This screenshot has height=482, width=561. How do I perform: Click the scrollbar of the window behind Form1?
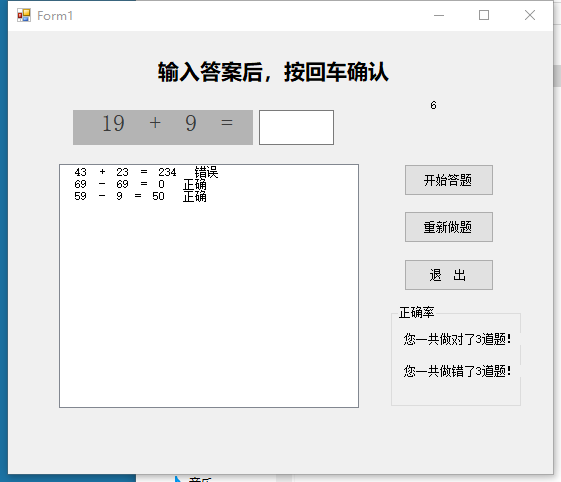pos(557,76)
